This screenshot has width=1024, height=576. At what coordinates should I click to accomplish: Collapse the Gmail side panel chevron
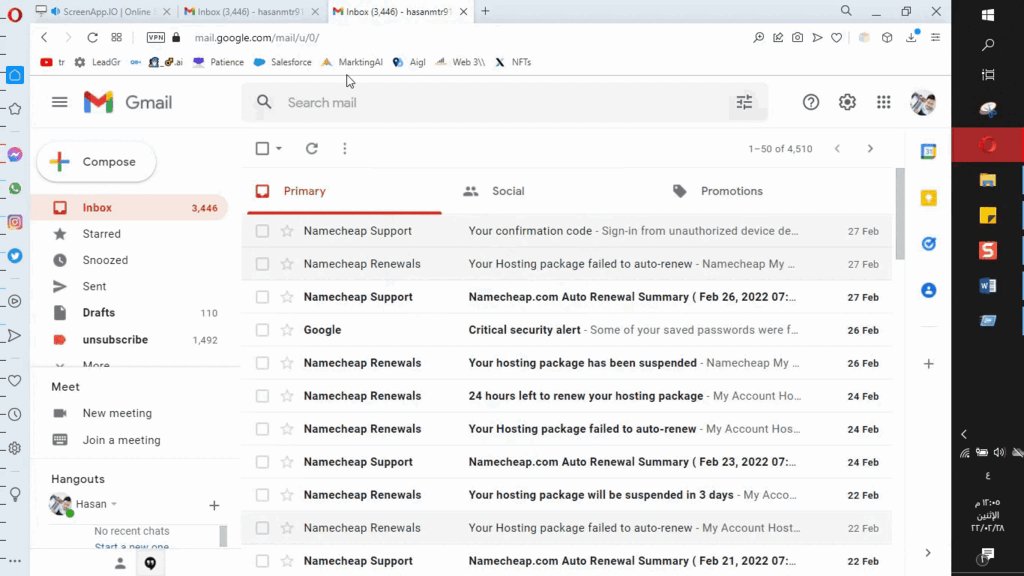[x=928, y=553]
